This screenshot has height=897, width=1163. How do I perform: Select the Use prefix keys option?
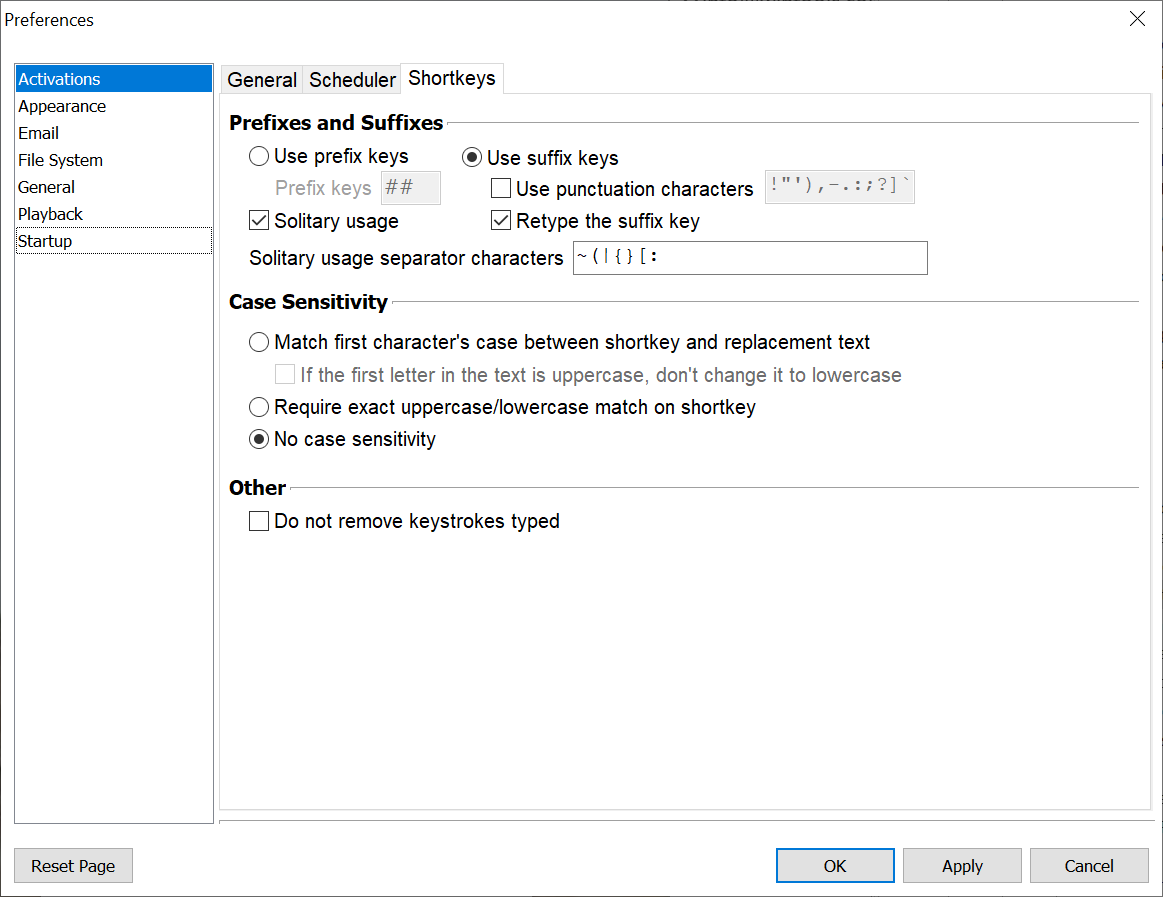tap(259, 157)
